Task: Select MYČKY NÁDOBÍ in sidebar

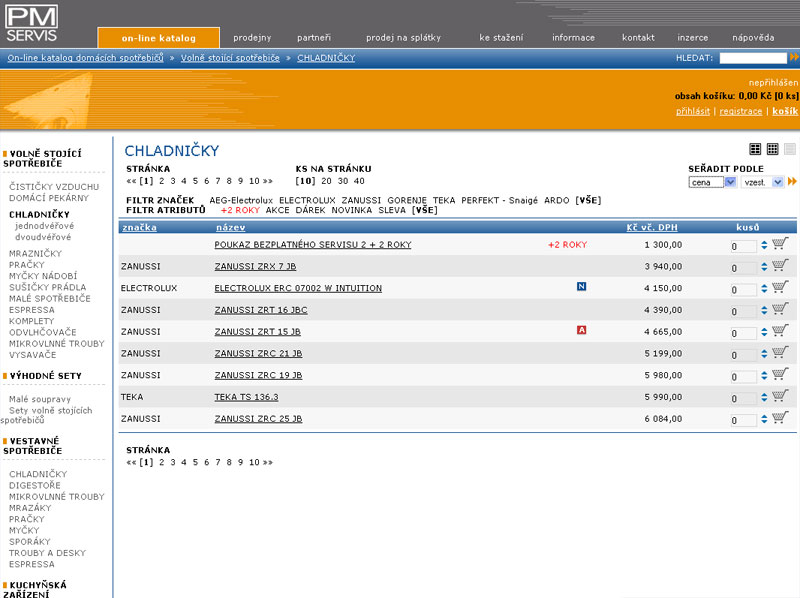Action: (x=43, y=276)
